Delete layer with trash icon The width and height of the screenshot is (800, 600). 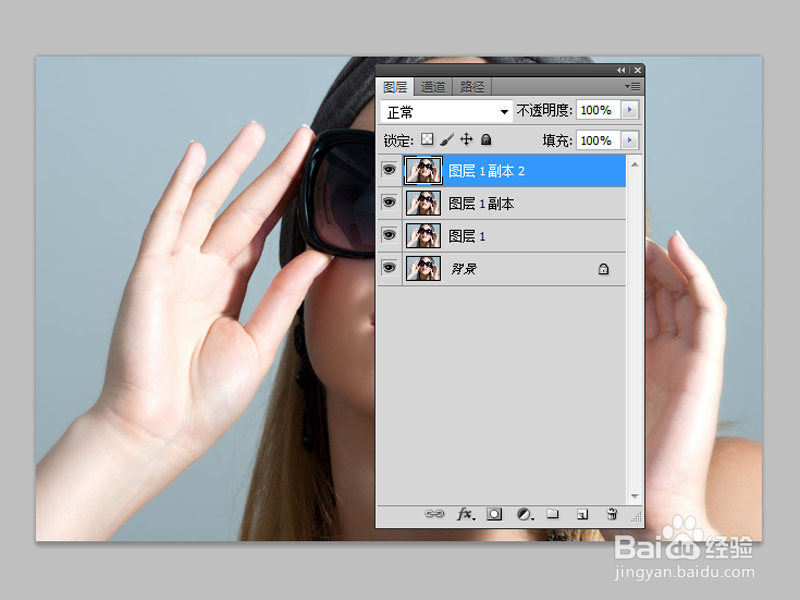pyautogui.click(x=612, y=514)
